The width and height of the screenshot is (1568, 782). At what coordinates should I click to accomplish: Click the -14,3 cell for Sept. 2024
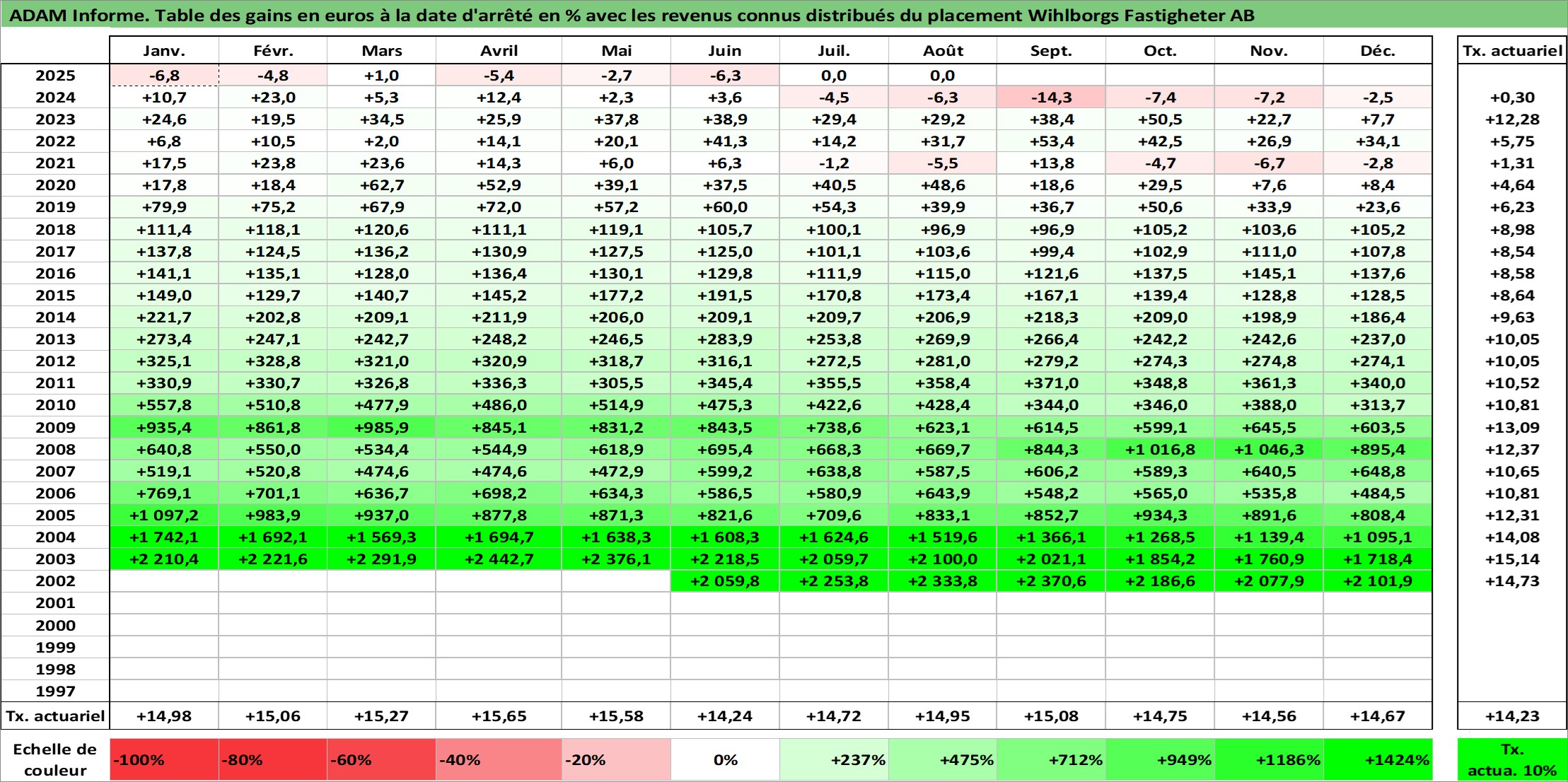[1051, 98]
